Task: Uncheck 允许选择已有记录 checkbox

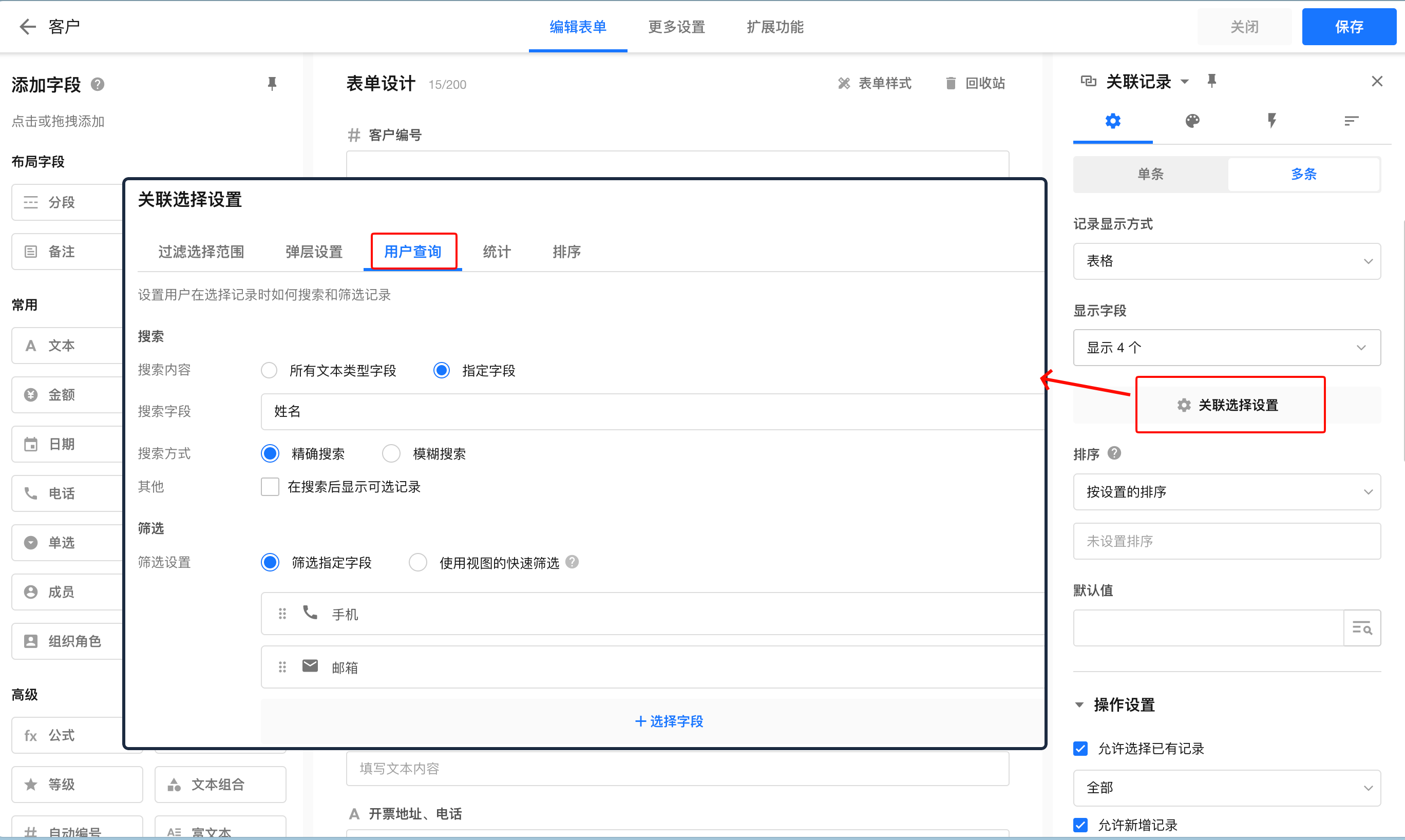Action: click(1080, 748)
